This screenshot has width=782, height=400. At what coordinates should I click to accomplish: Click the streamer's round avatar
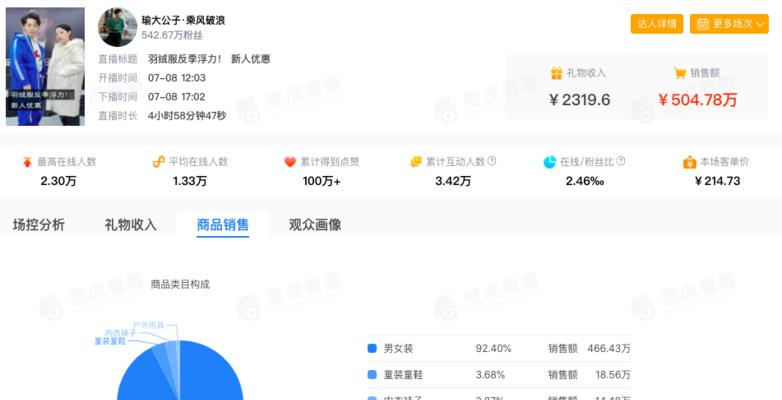click(x=117, y=27)
